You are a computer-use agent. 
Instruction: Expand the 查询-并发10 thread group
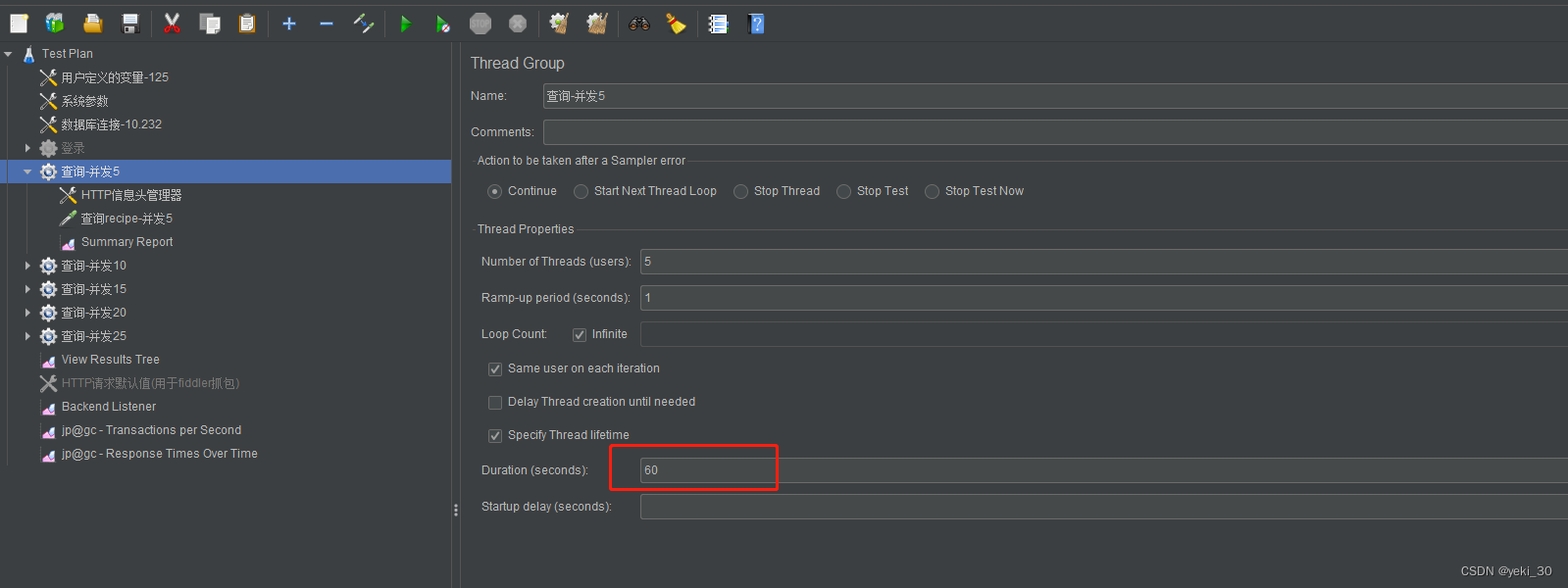27,266
